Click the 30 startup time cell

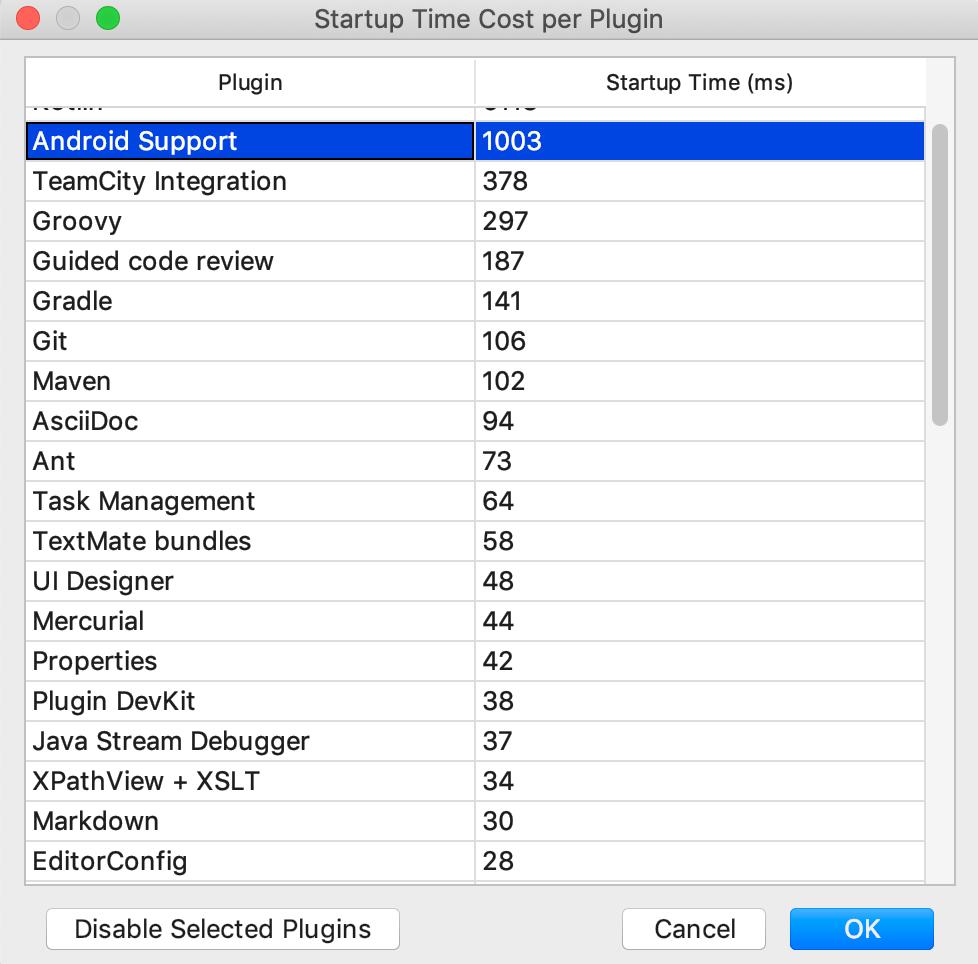700,821
